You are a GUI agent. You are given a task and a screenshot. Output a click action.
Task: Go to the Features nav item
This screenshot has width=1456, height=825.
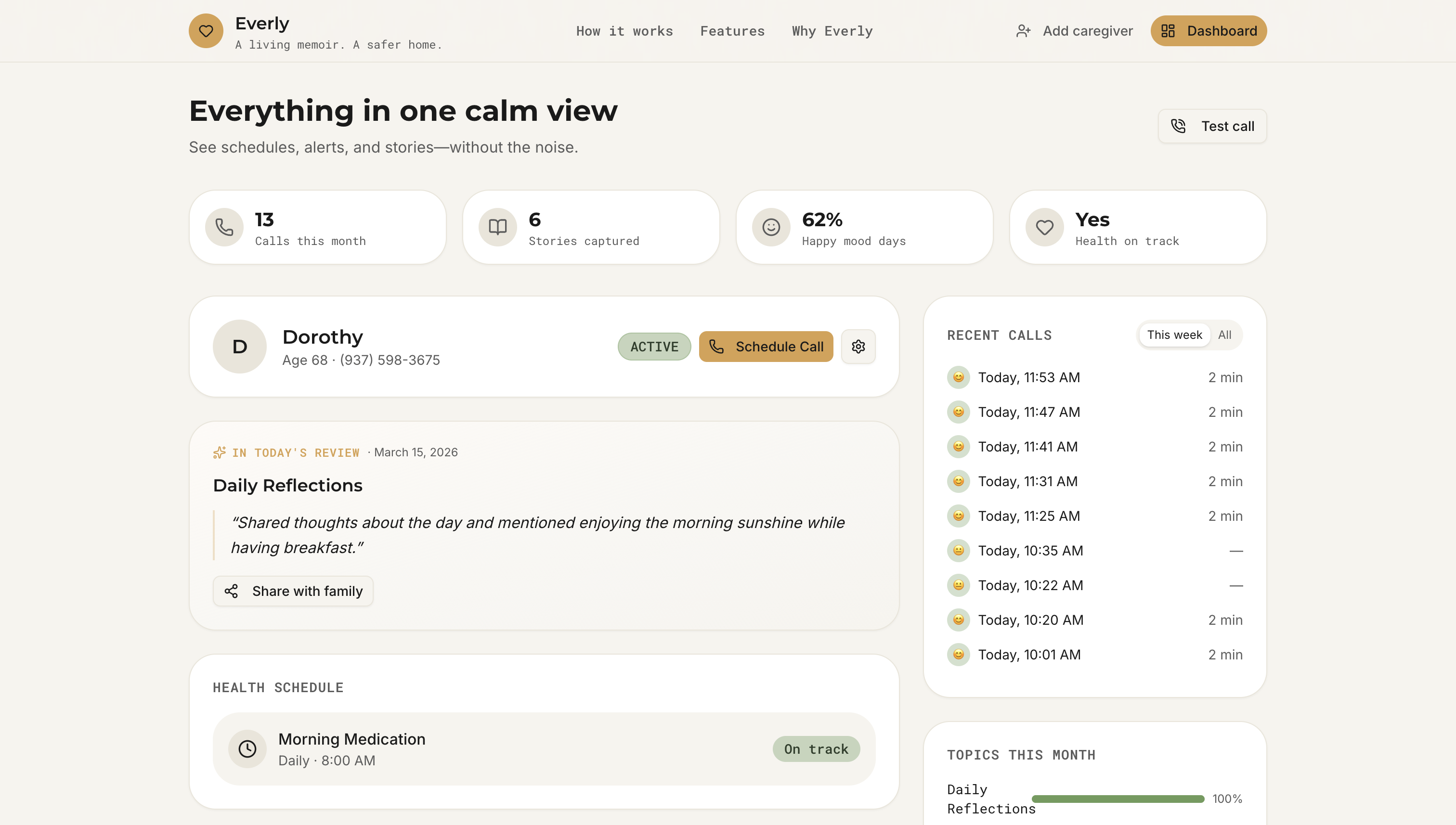(x=732, y=31)
